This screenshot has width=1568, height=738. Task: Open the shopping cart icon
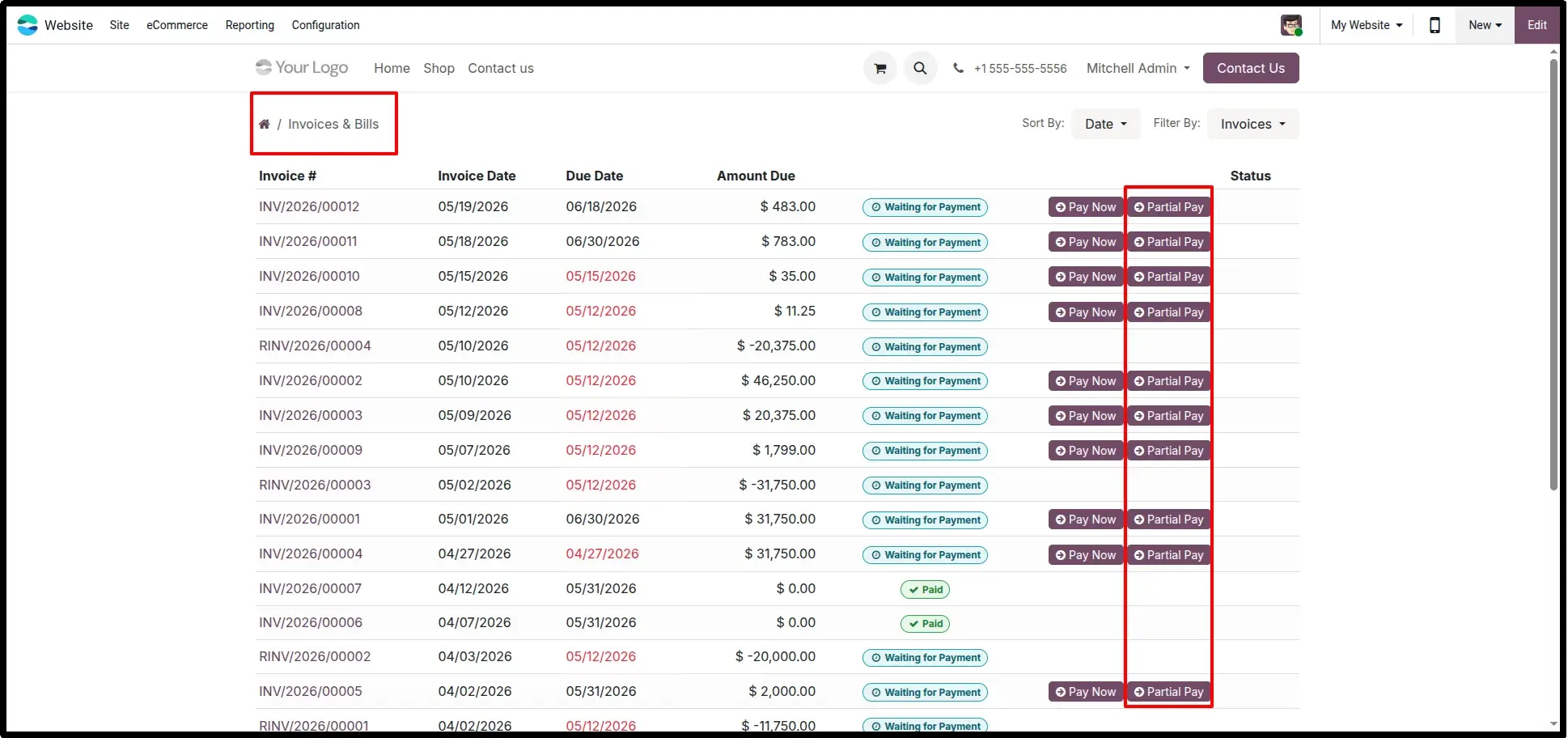tap(880, 69)
